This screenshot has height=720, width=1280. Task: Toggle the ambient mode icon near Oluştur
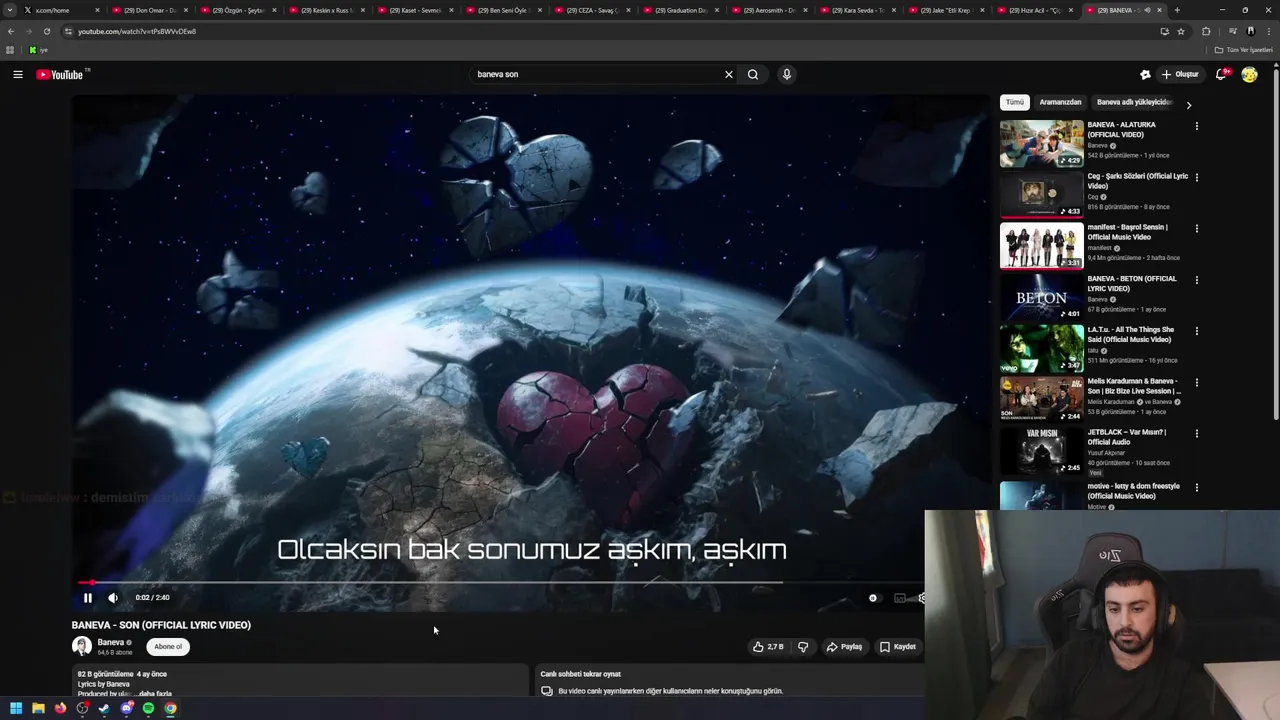pyautogui.click(x=1145, y=74)
